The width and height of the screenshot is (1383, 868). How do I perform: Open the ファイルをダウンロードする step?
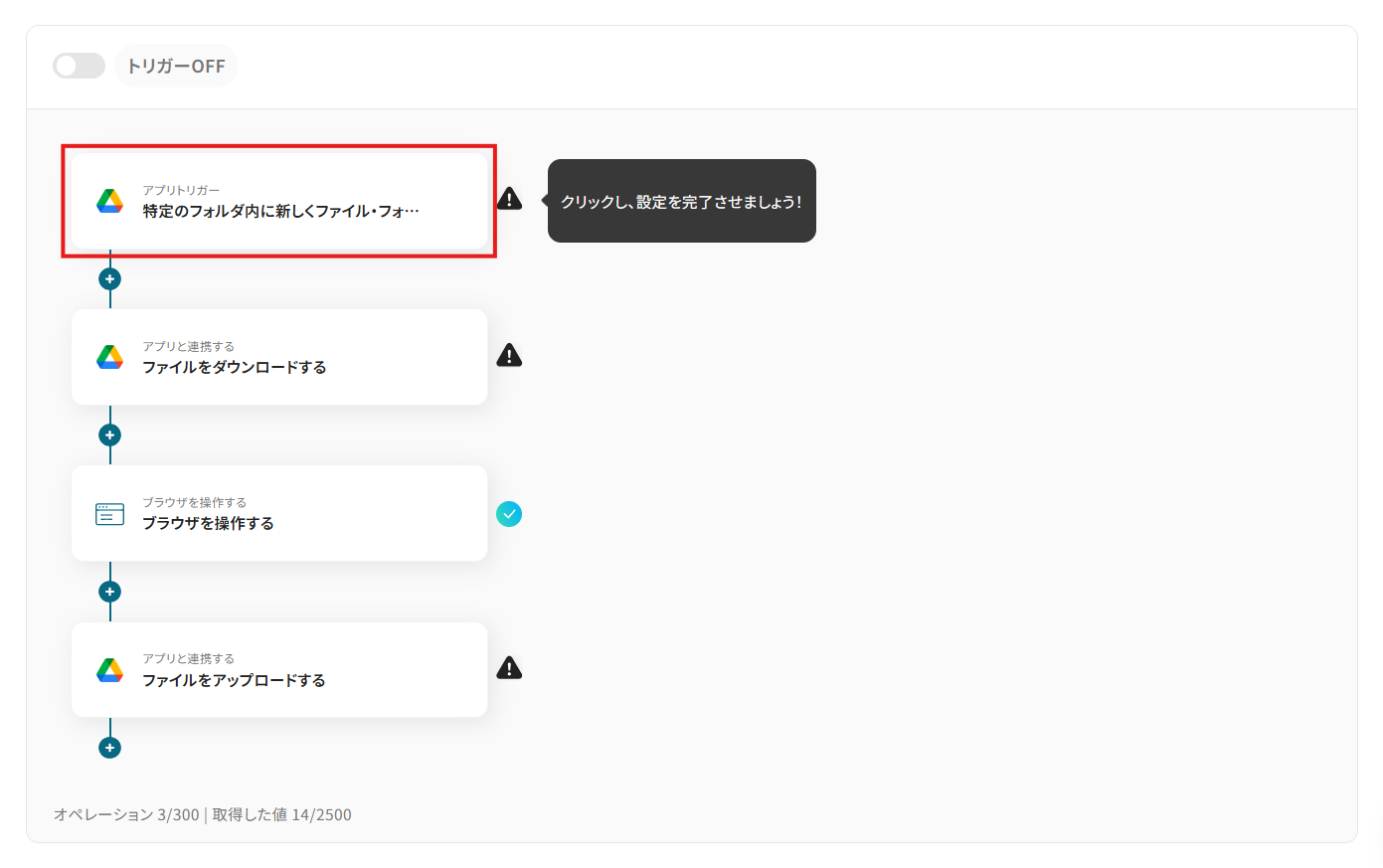pyautogui.click(x=279, y=357)
